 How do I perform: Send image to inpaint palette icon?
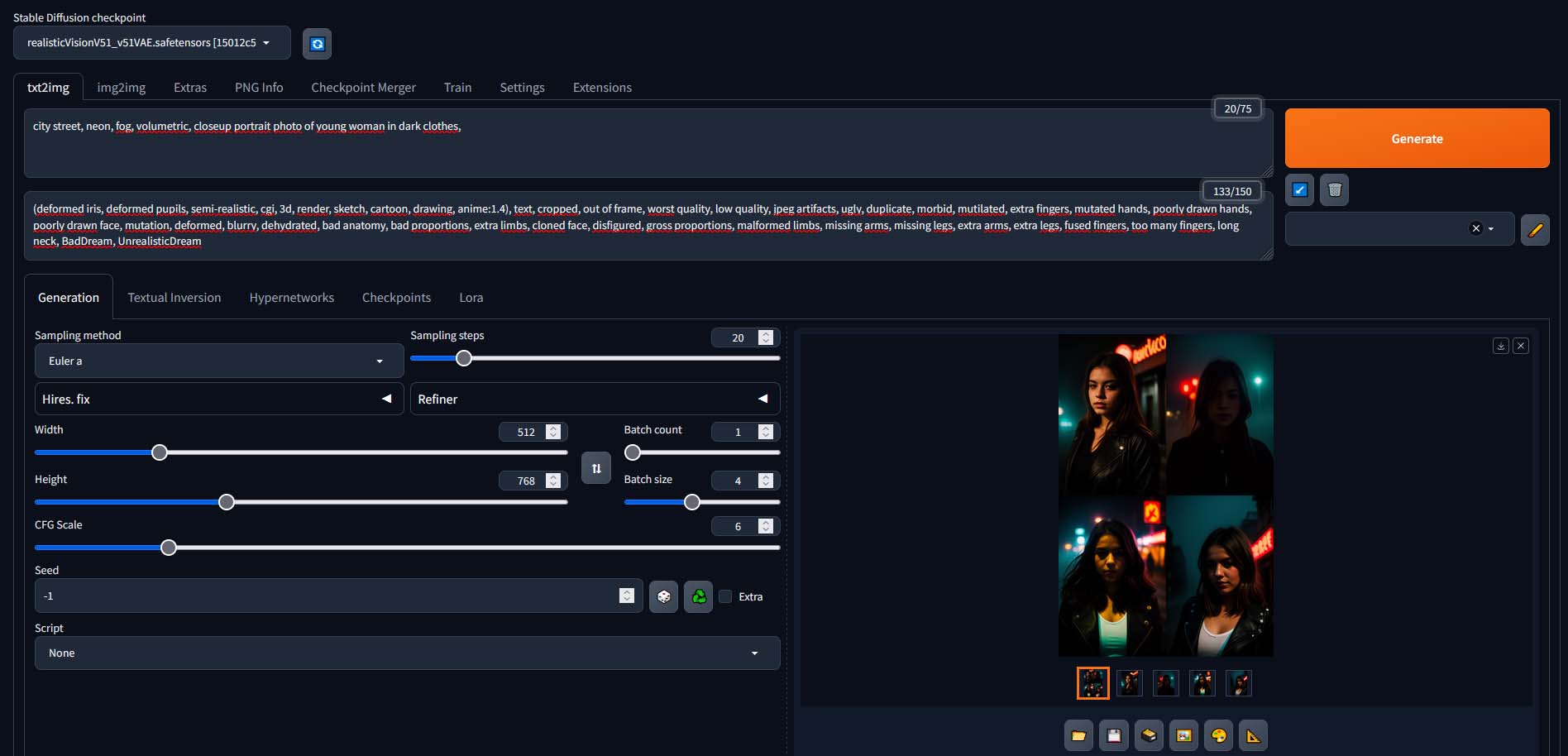1219,735
